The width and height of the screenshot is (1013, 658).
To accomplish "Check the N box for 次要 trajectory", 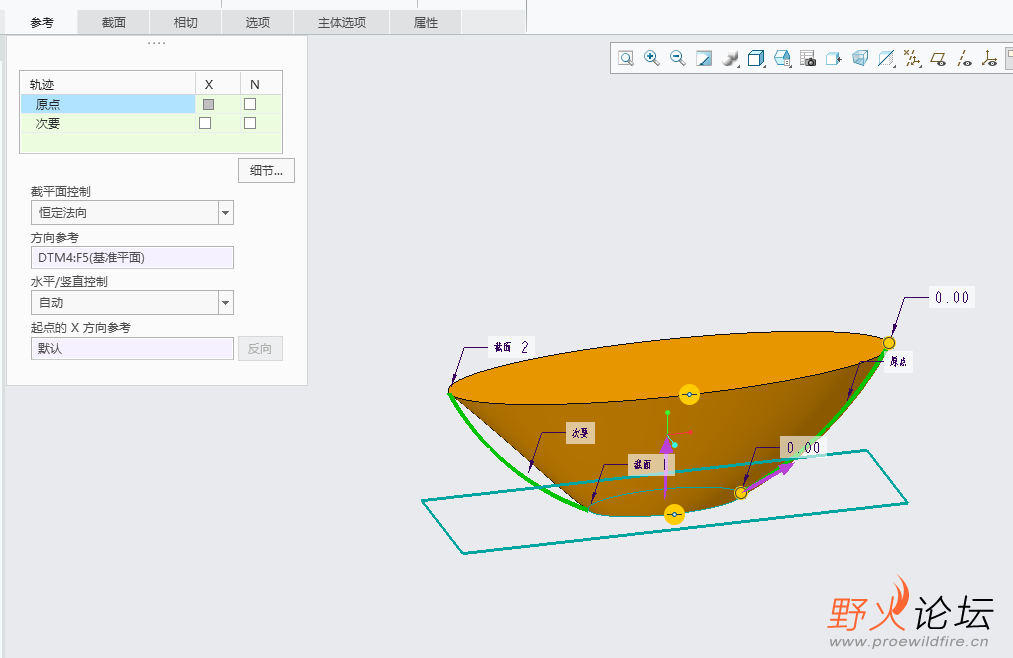I will pyautogui.click(x=250, y=123).
